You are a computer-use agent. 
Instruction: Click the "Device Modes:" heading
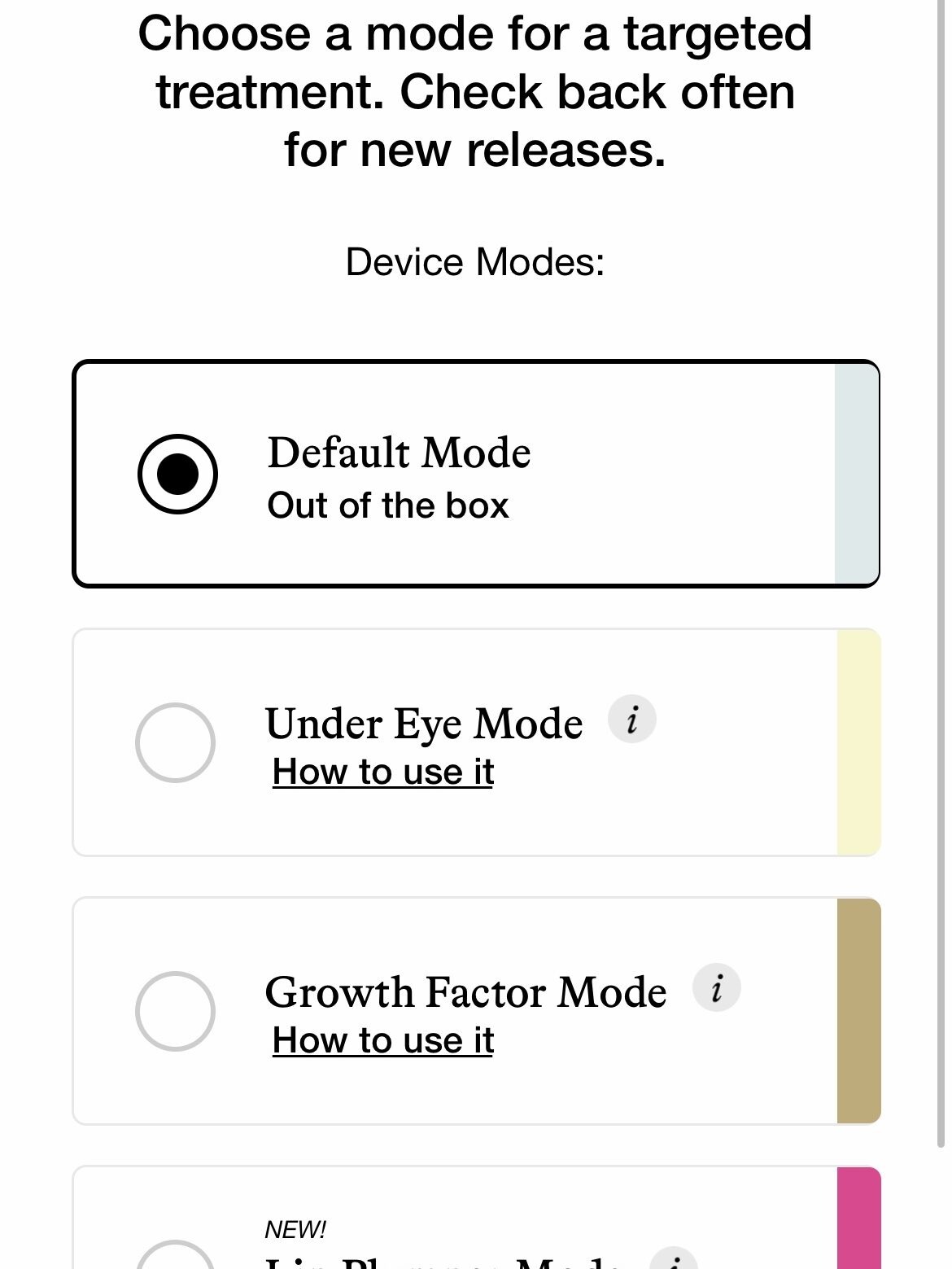click(475, 262)
